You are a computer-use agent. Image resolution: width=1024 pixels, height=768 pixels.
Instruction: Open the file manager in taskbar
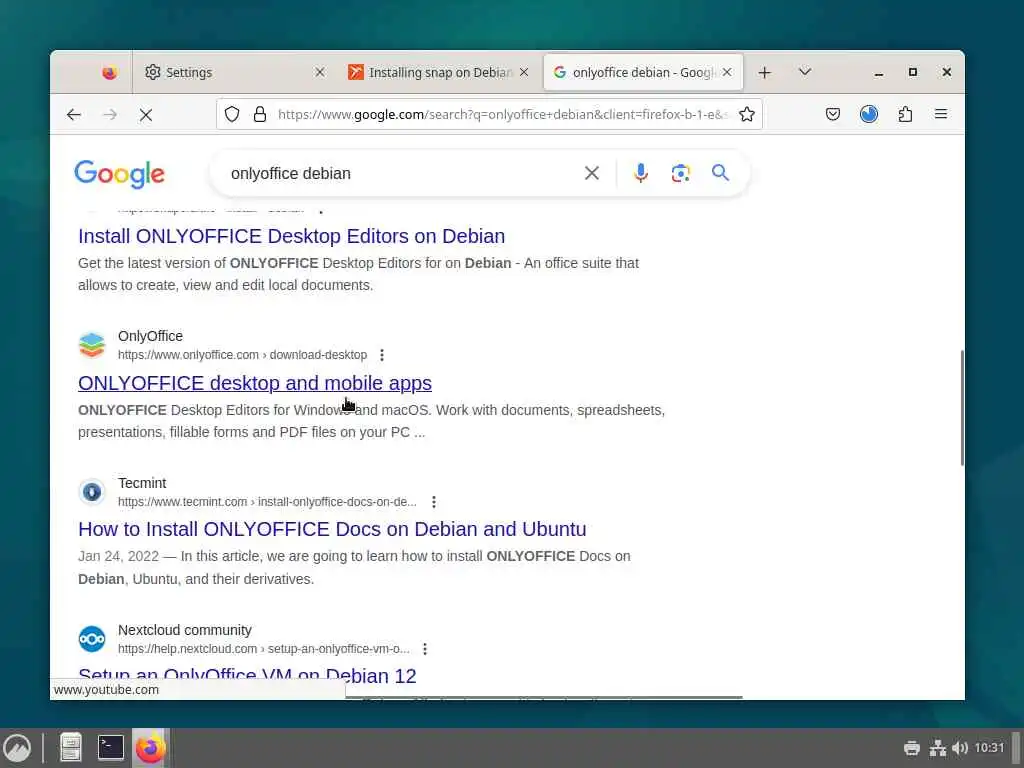tap(71, 748)
